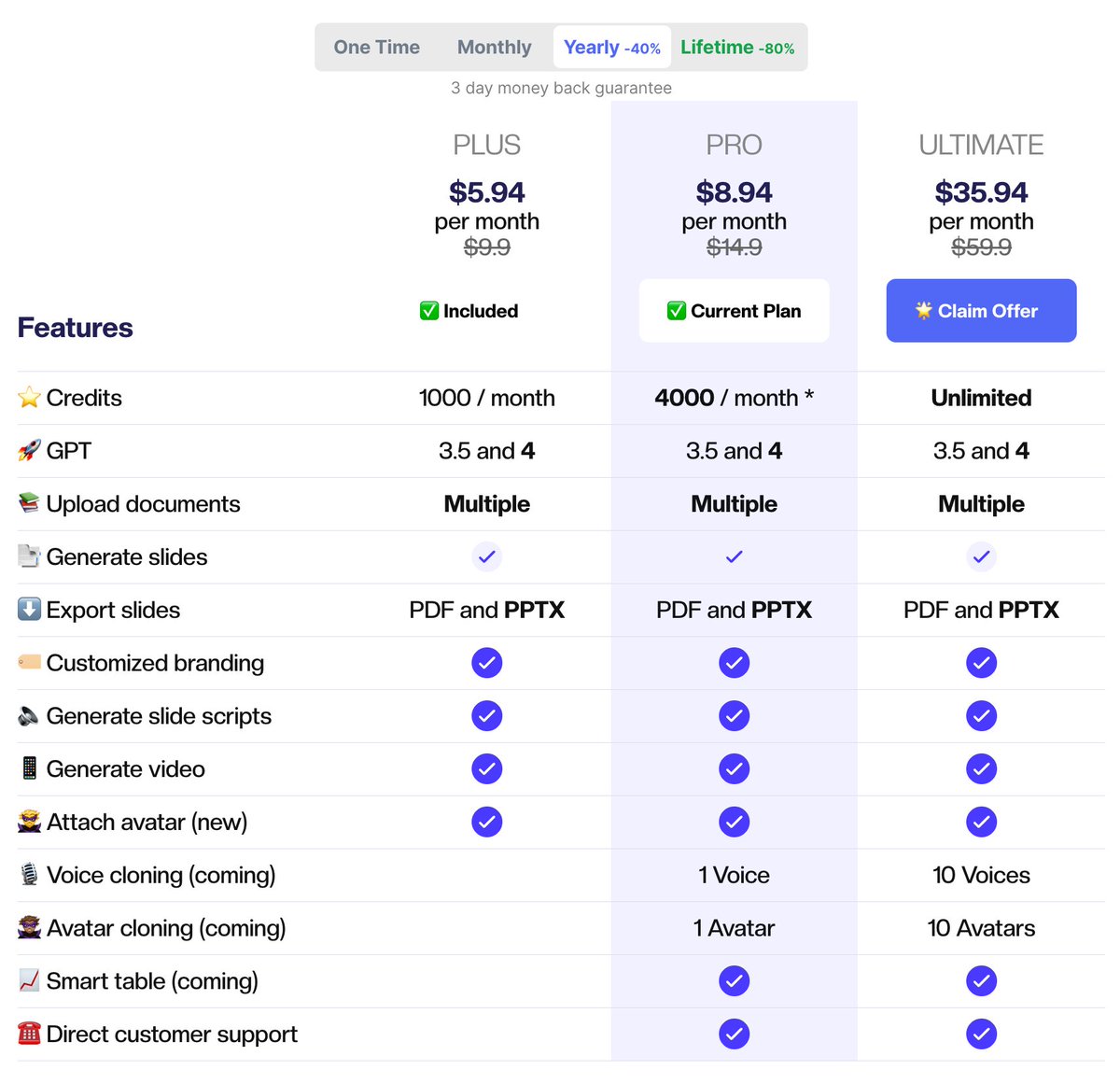Click PDF and PPTX under PLUS
1120x1084 pixels.
[x=487, y=610]
